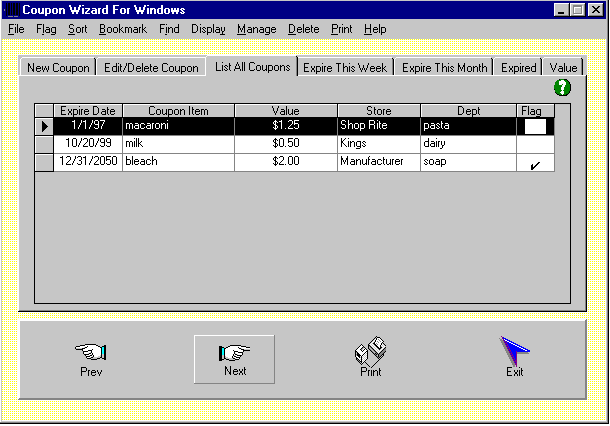Open the Bookmark menu

(123, 29)
